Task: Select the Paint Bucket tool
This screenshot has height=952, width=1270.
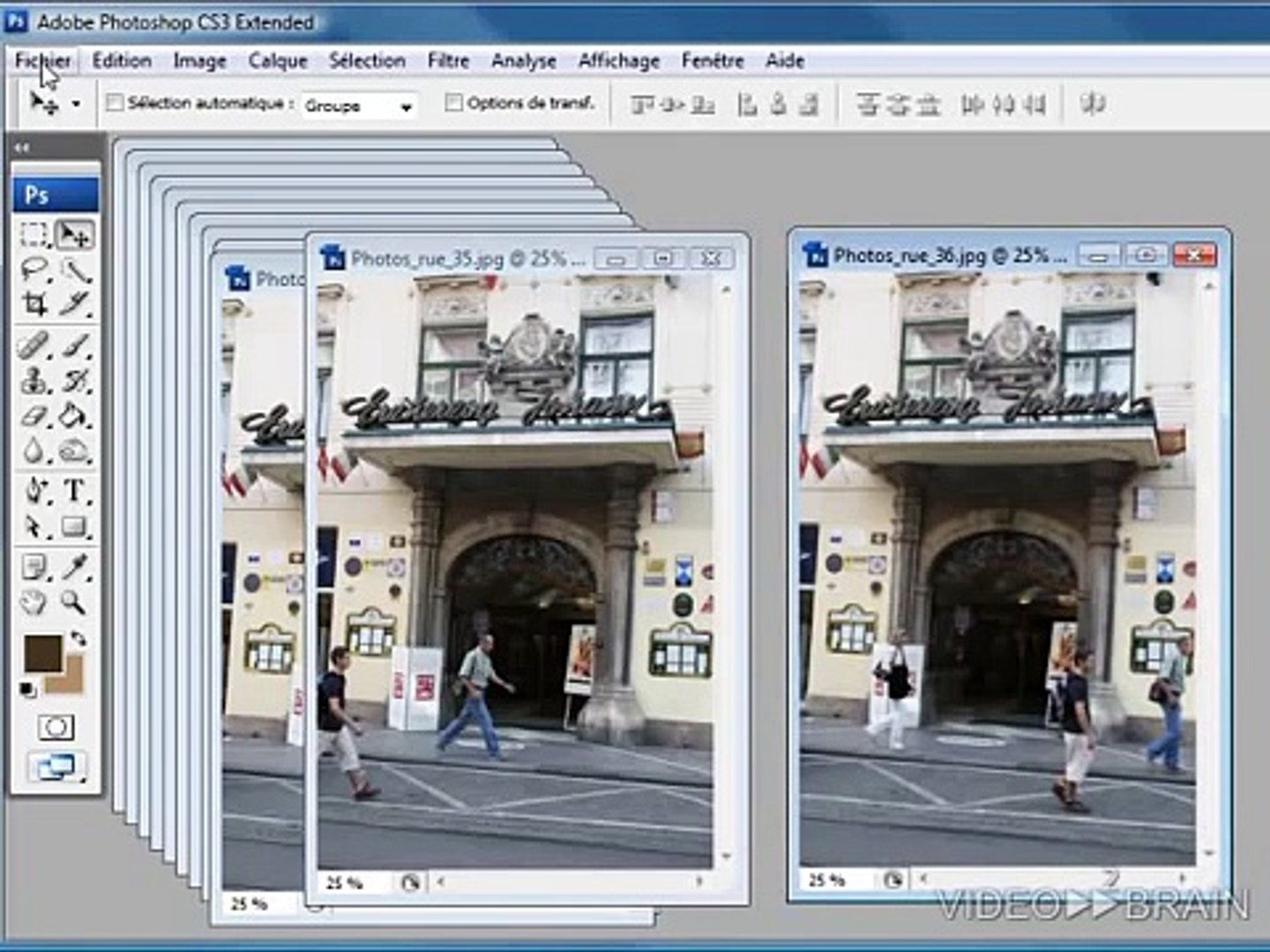Action: [x=73, y=415]
